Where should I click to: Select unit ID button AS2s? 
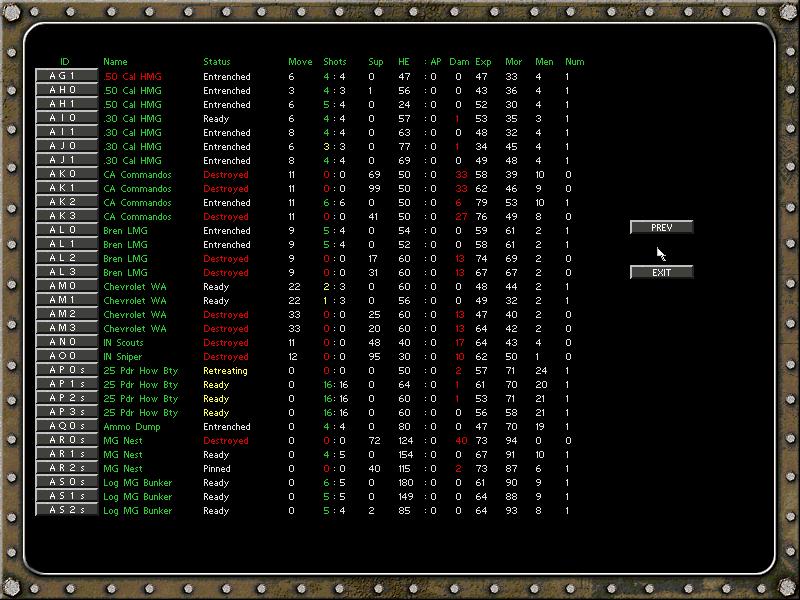click(x=67, y=511)
